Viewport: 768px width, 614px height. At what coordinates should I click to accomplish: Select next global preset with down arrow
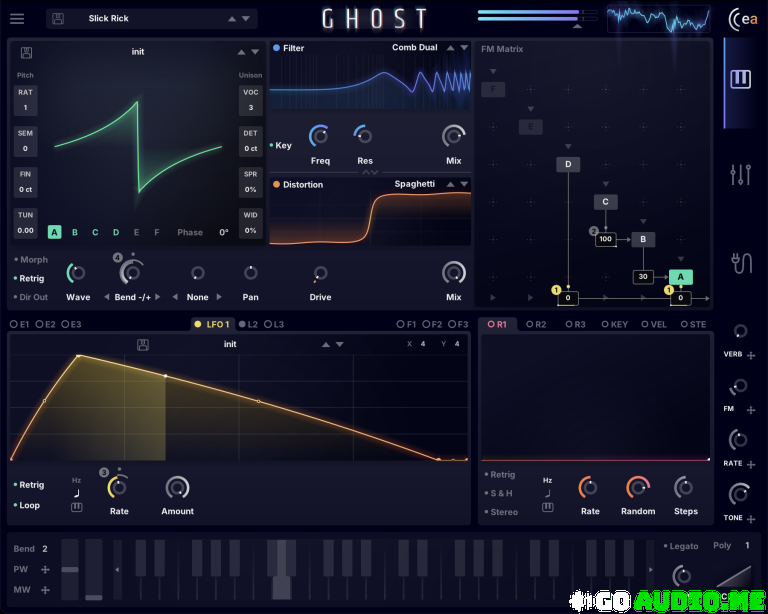pyautogui.click(x=246, y=19)
